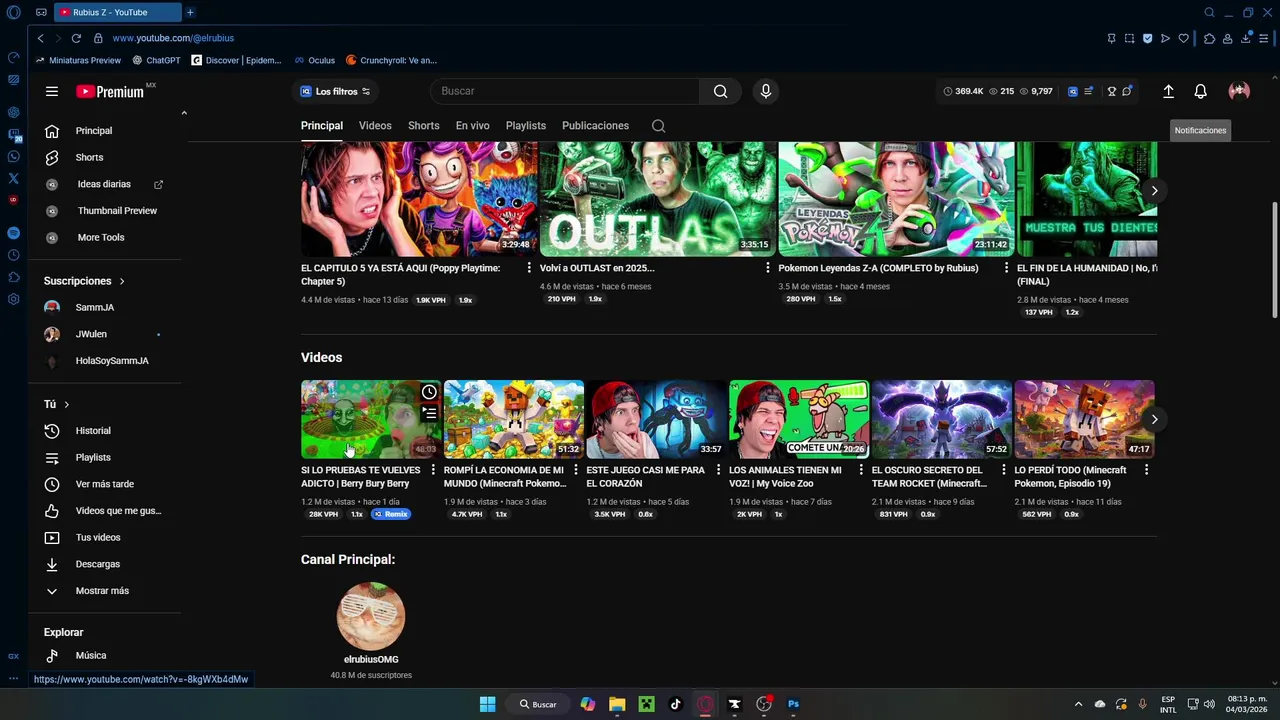Open Crunchyroll bookmark in bookmarks bar
1280x720 pixels.
[391, 60]
